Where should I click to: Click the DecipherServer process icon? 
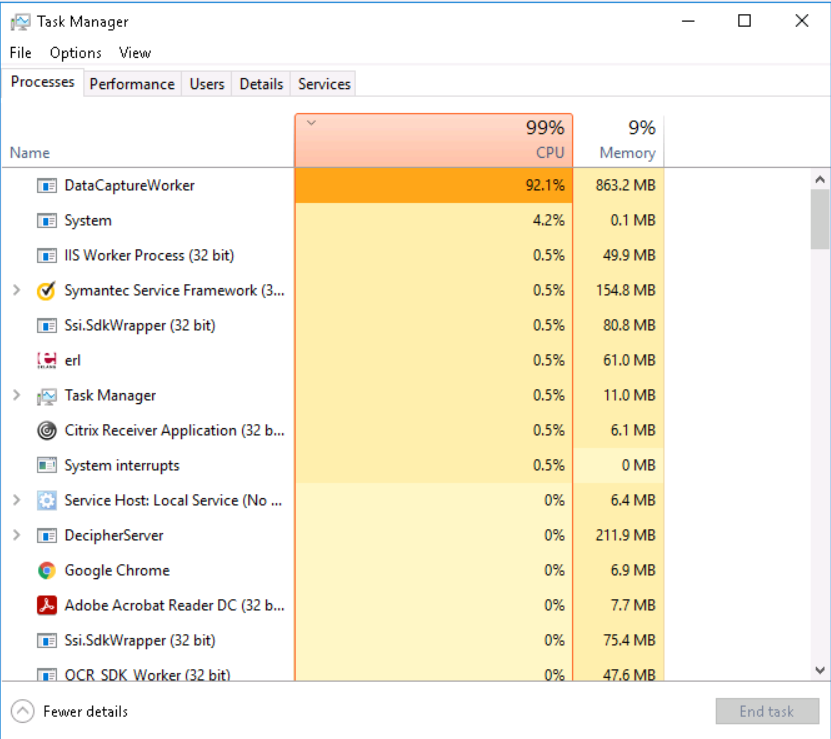point(47,535)
